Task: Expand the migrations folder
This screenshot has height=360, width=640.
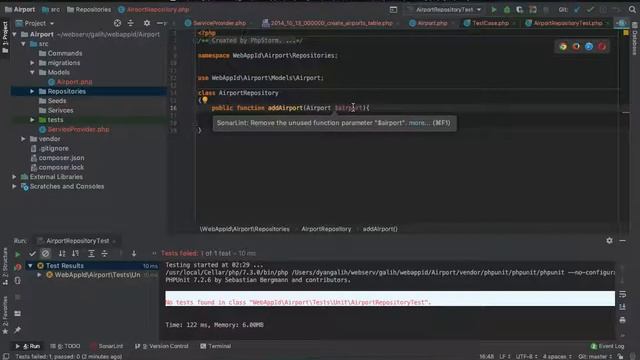Action: [32, 63]
